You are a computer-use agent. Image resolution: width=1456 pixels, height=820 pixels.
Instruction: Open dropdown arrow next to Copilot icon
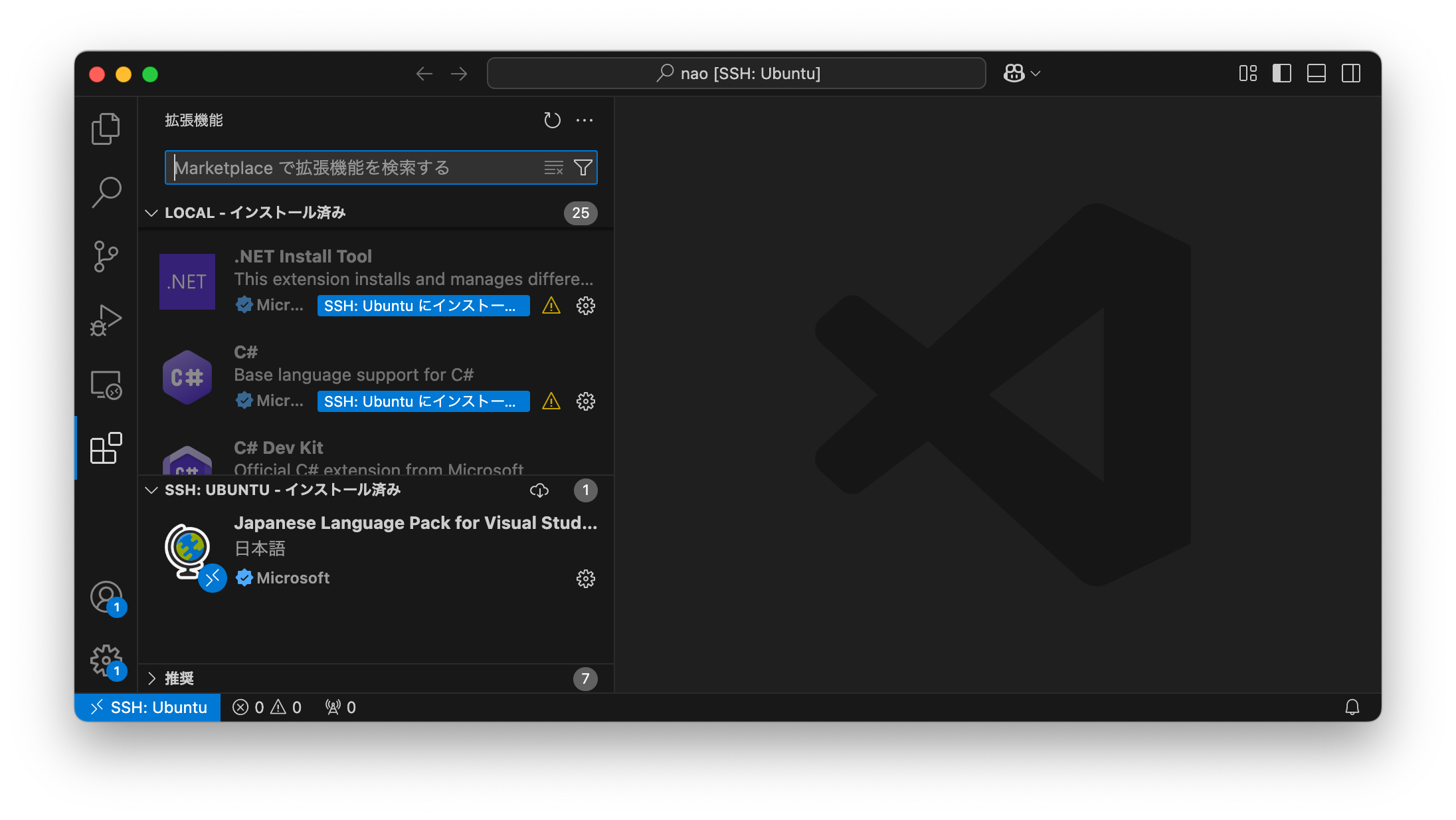1036,74
